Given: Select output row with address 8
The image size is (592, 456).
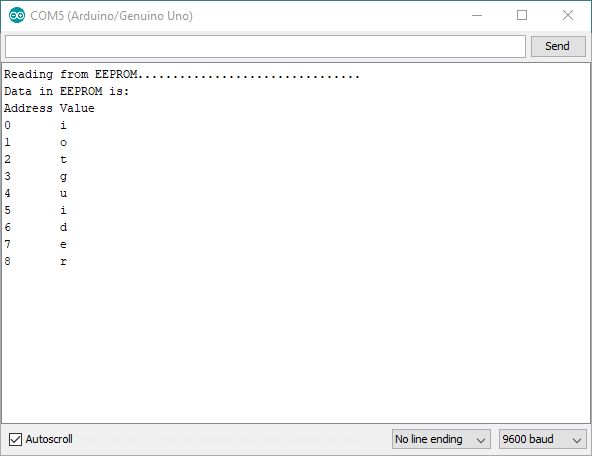Looking at the screenshot, I should pyautogui.click(x=35, y=261).
